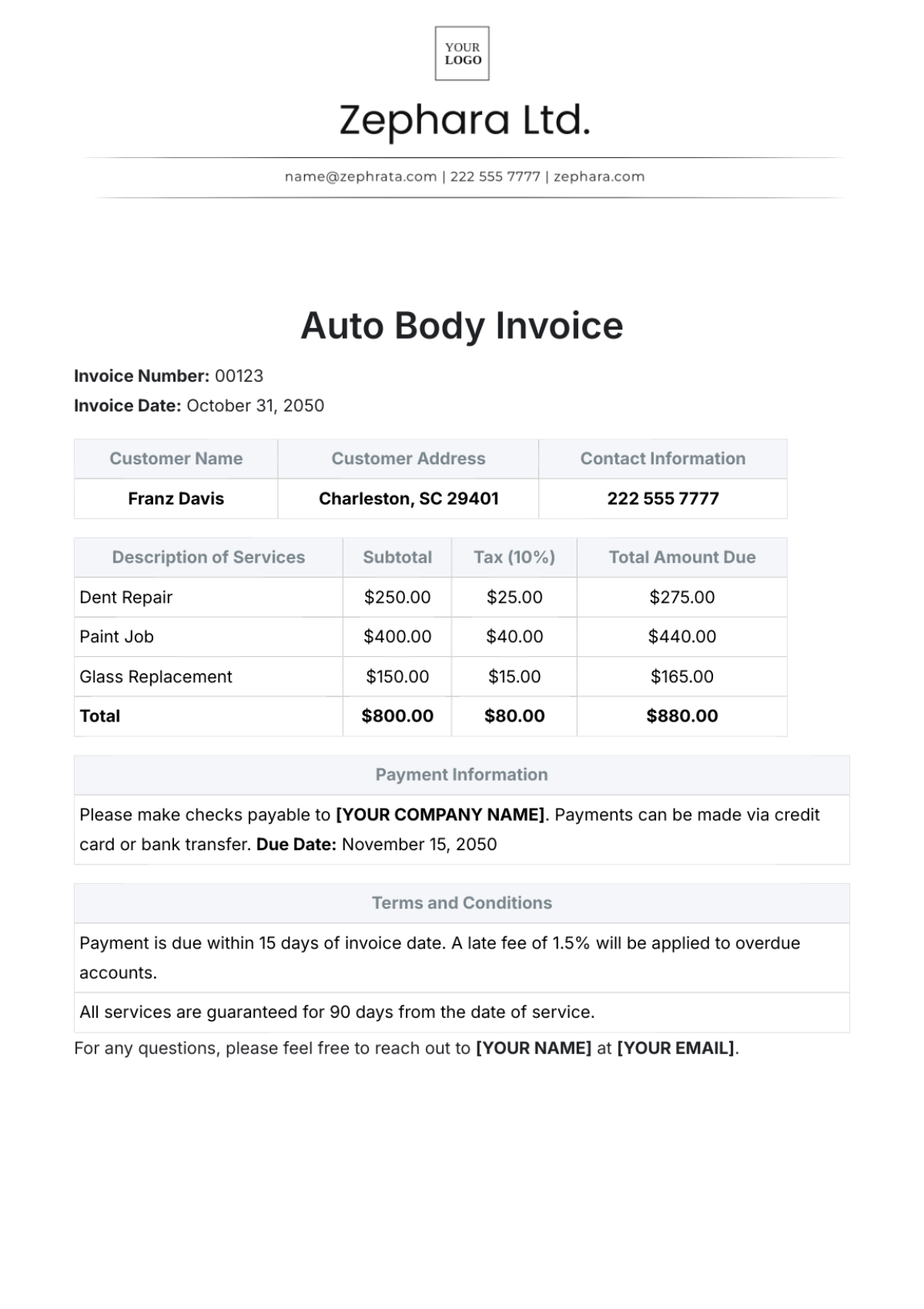Select the $80.00 total tax
The image size is (924, 1309).
514,716
